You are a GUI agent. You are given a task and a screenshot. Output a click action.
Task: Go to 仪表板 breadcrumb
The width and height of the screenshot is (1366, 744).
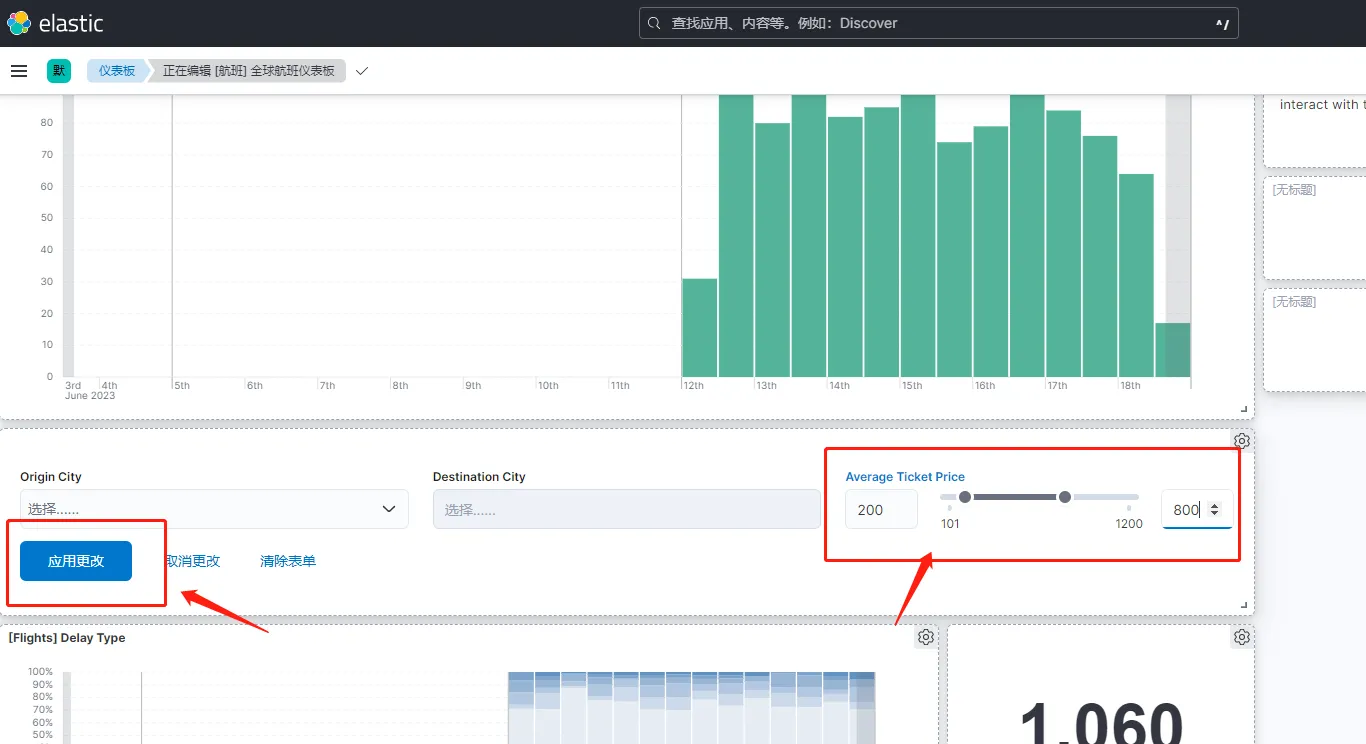[x=116, y=71]
